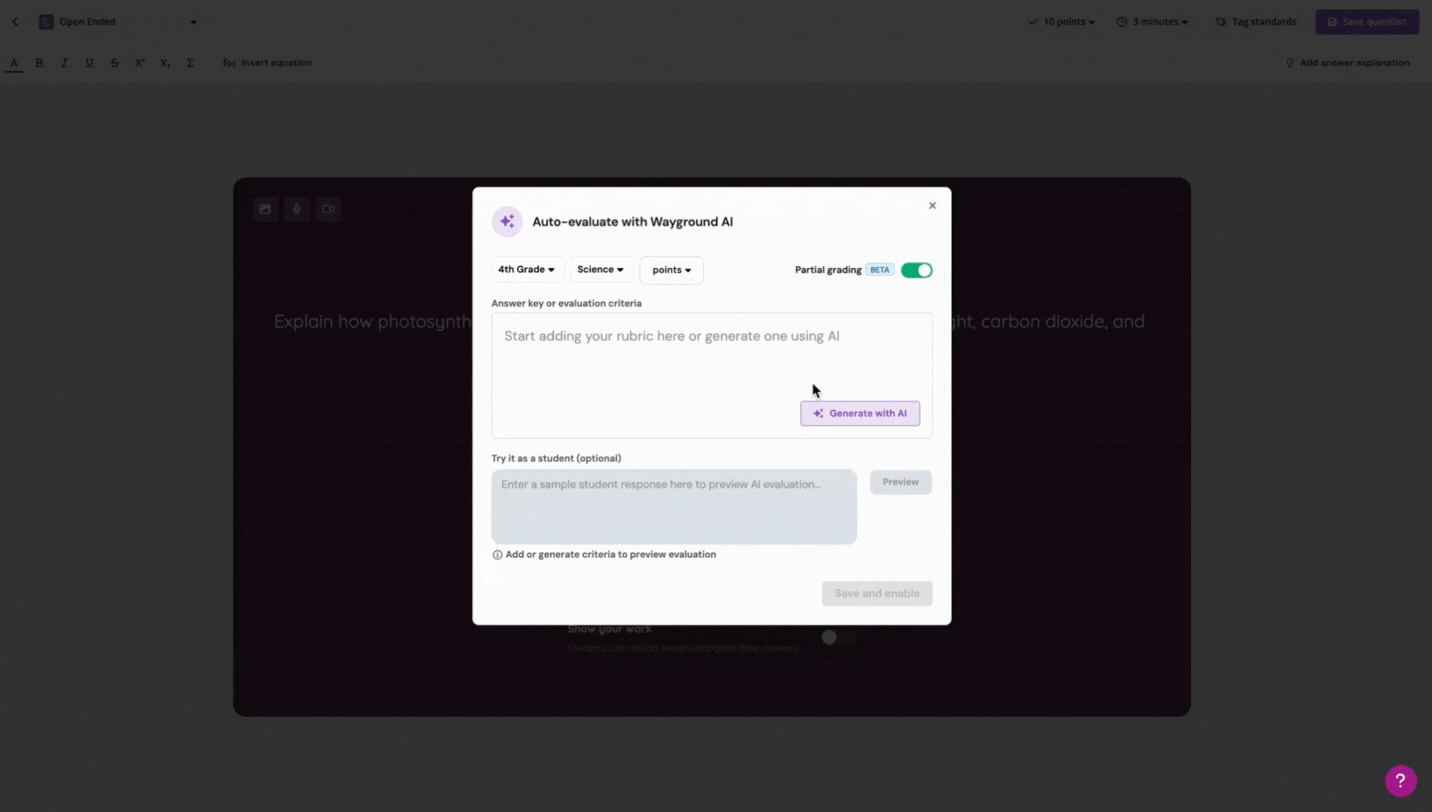Click Tag standards
This screenshot has height=812, width=1432.
[x=1256, y=22]
